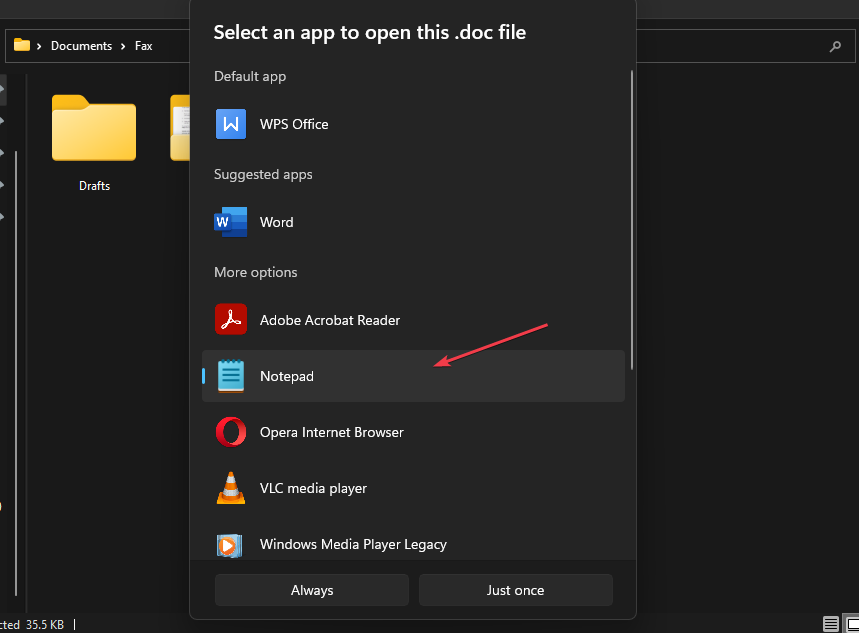Viewport: 859px width, 633px height.
Task: Click the WPS Office app icon
Action: pos(231,125)
